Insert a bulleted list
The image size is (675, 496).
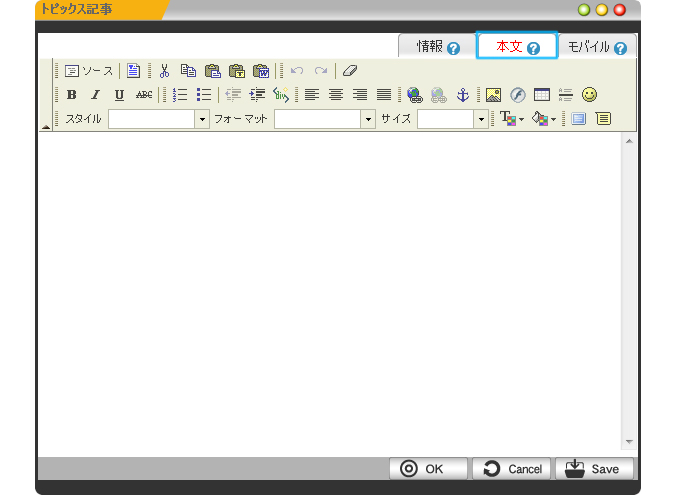(x=204, y=95)
